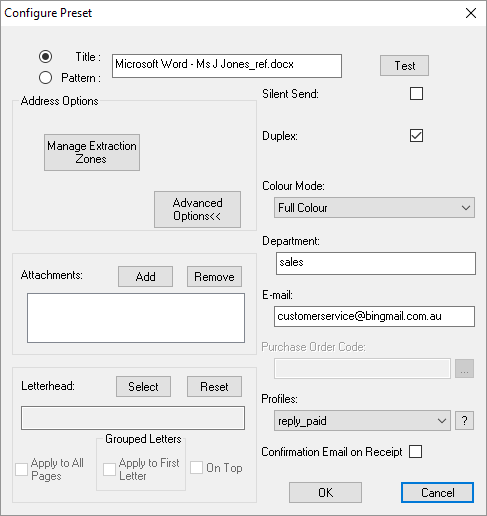Click the Cancel button
The width and height of the screenshot is (487, 516).
437,492
